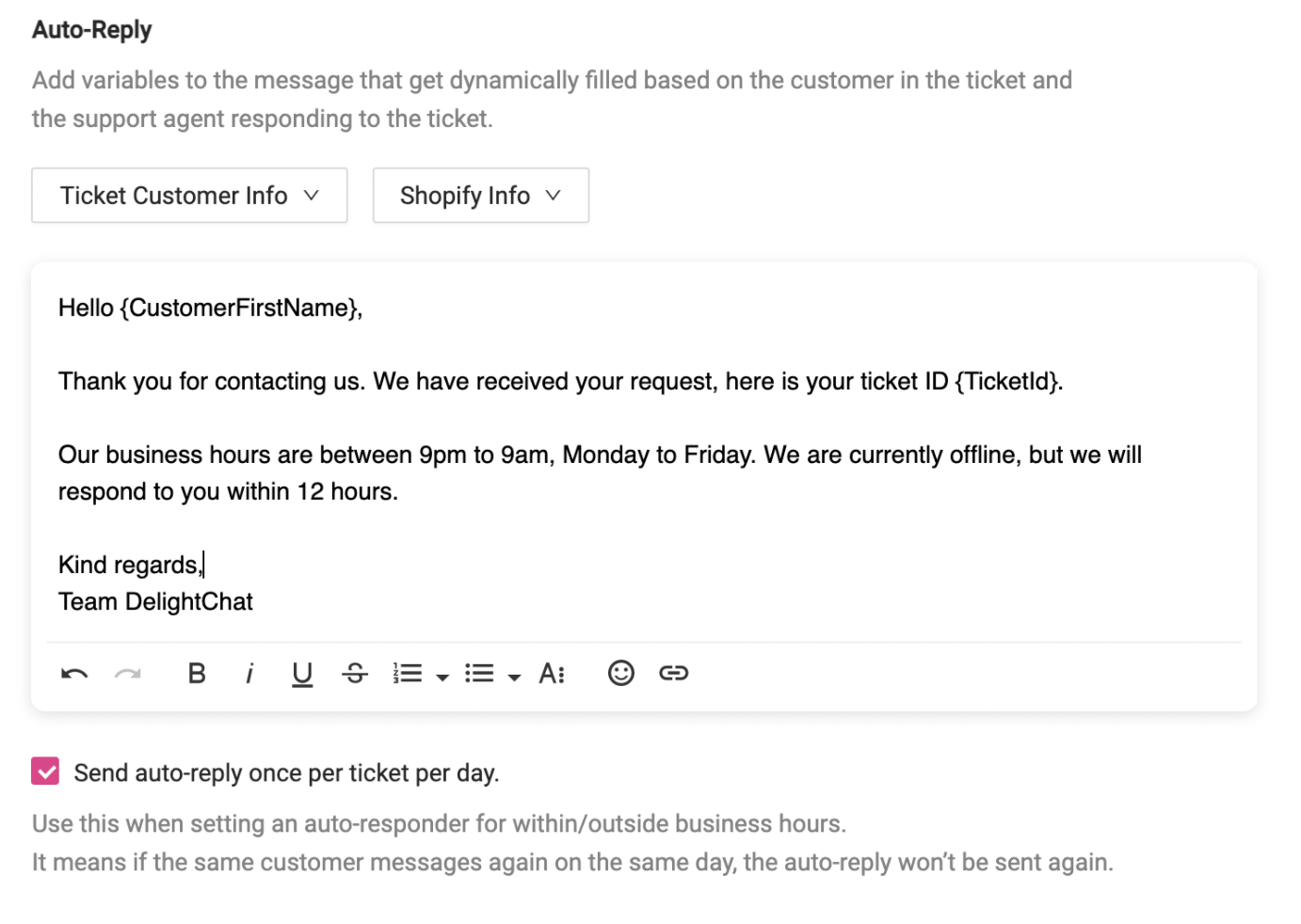Image resolution: width=1301 pixels, height=924 pixels.
Task: Open bulleted list style dropdown arrow
Action: (x=514, y=677)
